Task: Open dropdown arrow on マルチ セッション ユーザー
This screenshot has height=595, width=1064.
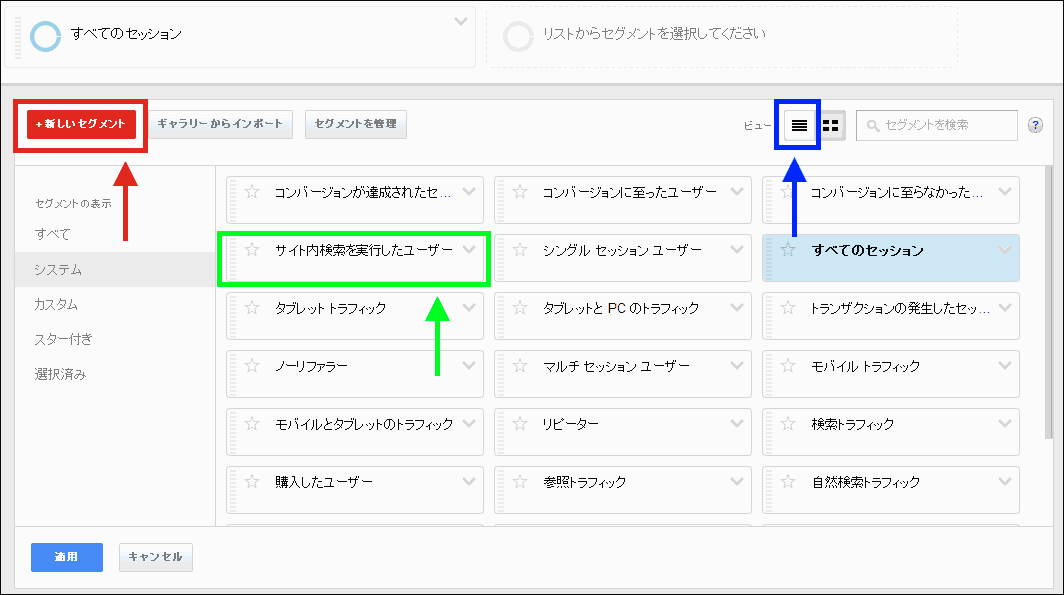Action: click(x=738, y=365)
